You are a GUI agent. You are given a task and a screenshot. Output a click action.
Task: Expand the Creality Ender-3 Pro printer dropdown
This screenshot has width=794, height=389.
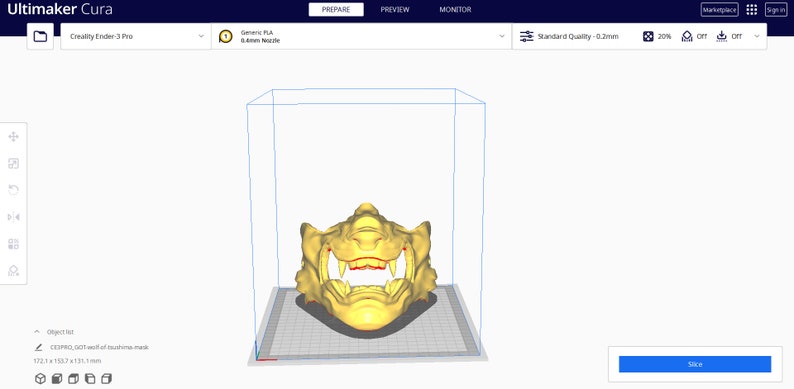click(136, 36)
